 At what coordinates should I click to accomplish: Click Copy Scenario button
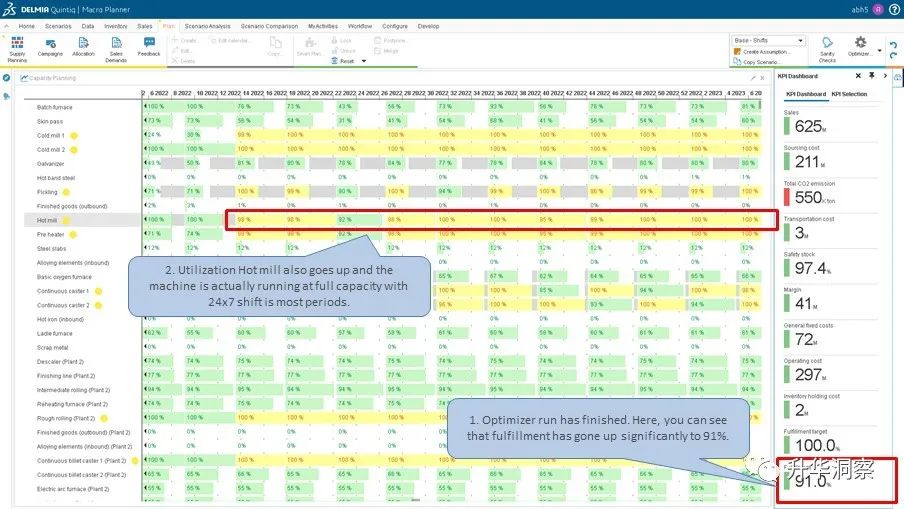[x=760, y=62]
